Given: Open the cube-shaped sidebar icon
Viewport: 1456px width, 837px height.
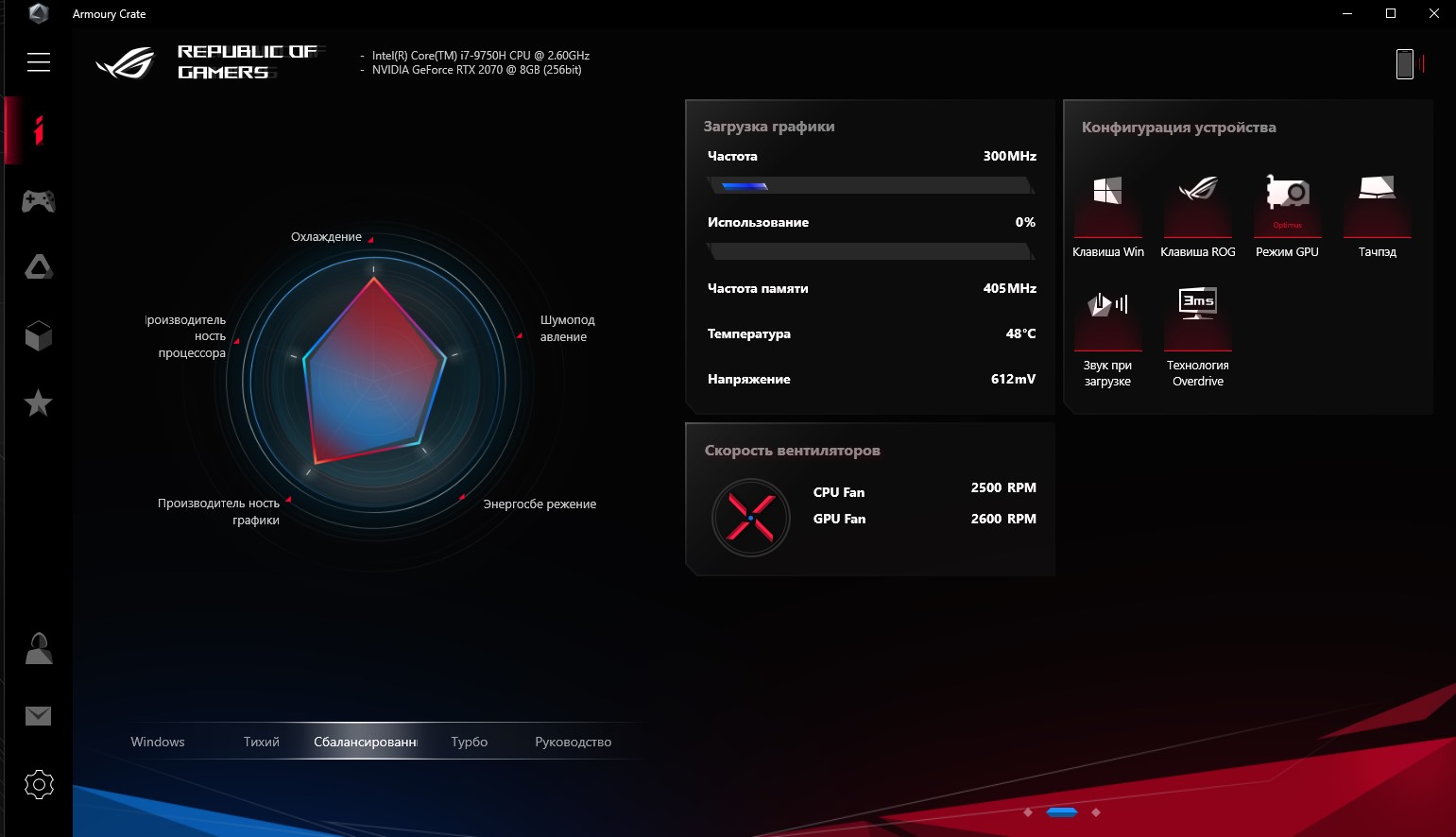Looking at the screenshot, I should [x=39, y=335].
